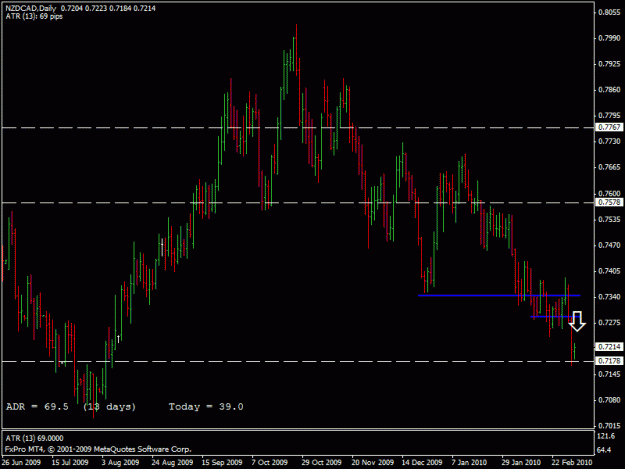The image size is (625, 469).
Task: Click the 7 Jan 2010 date label
Action: click(x=469, y=462)
